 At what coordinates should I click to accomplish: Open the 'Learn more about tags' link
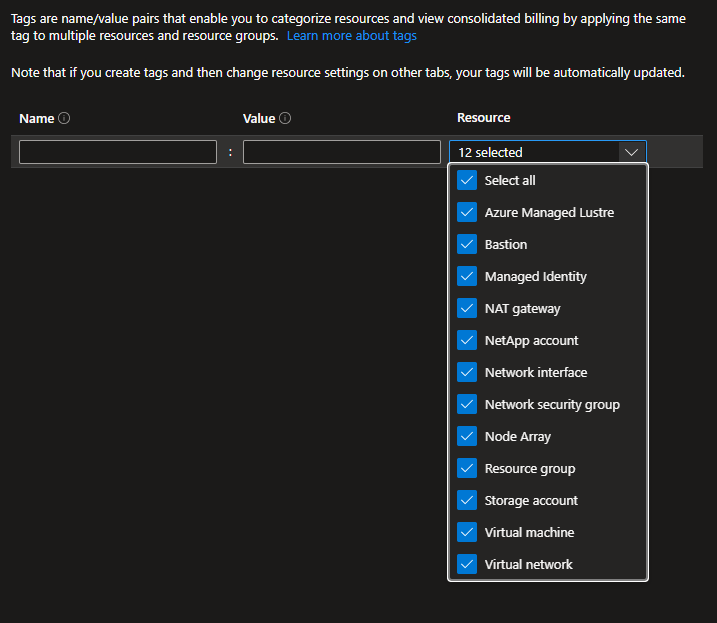352,36
